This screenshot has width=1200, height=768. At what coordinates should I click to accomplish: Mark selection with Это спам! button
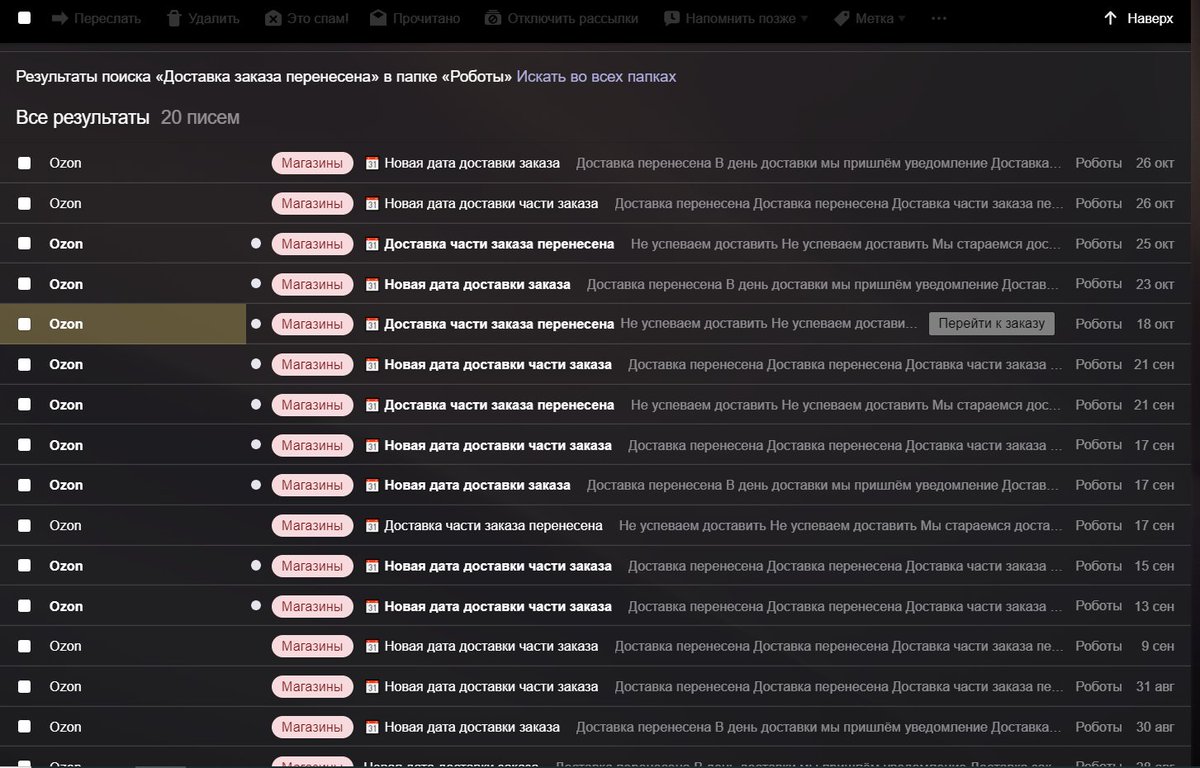click(307, 18)
